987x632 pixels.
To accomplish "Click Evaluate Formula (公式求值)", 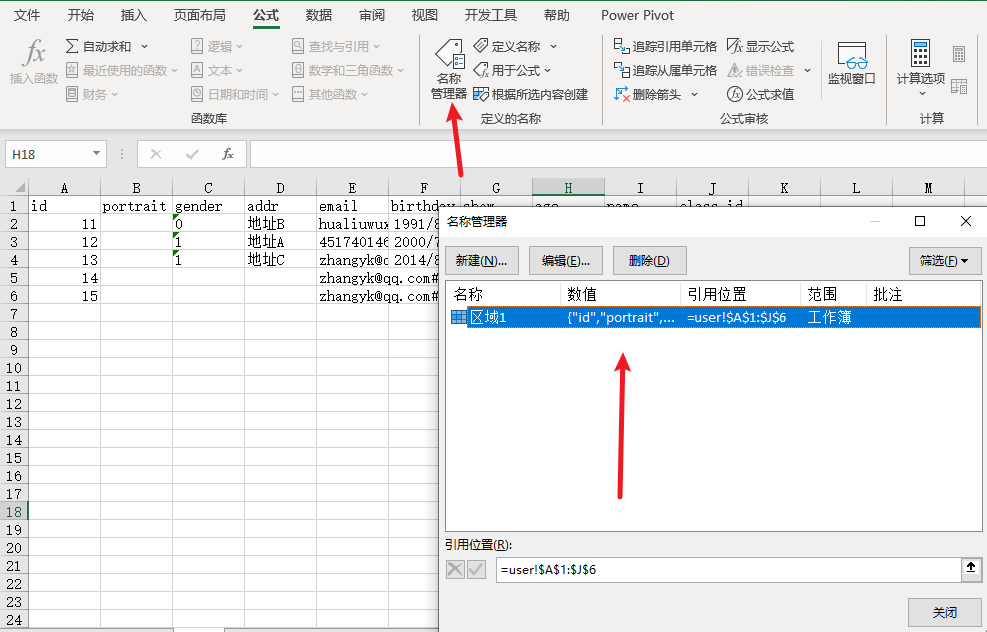I will click(760, 94).
